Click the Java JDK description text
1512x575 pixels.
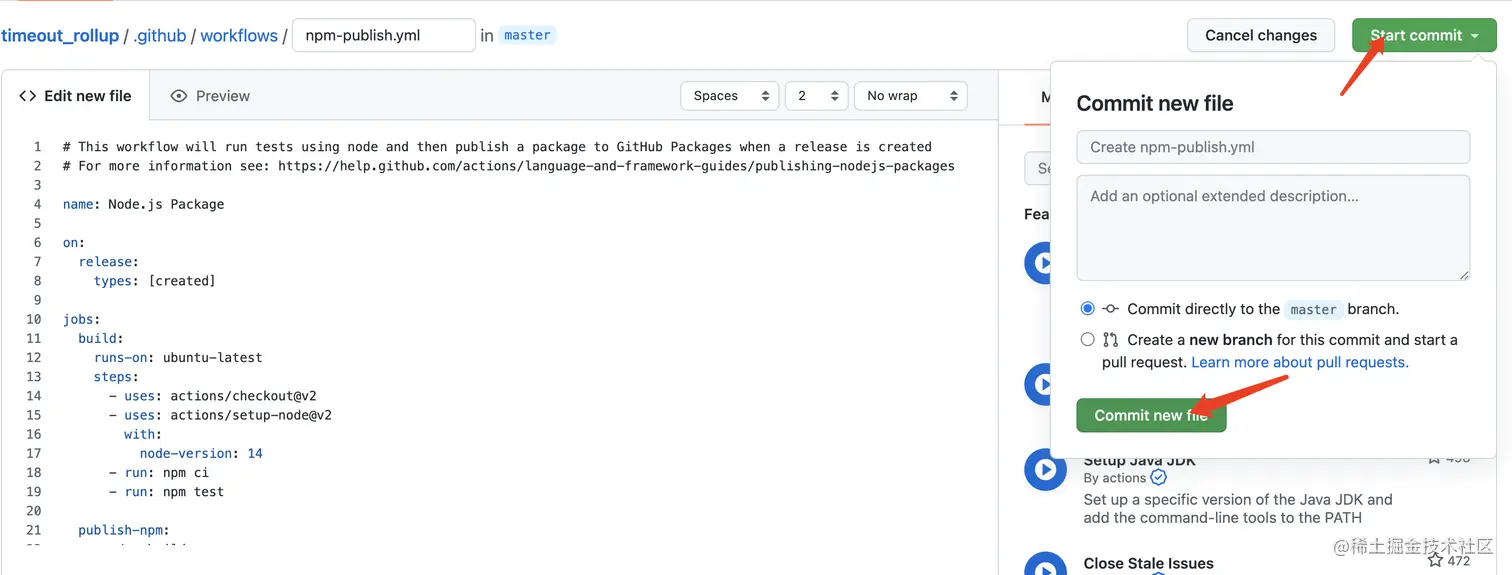[1238, 508]
